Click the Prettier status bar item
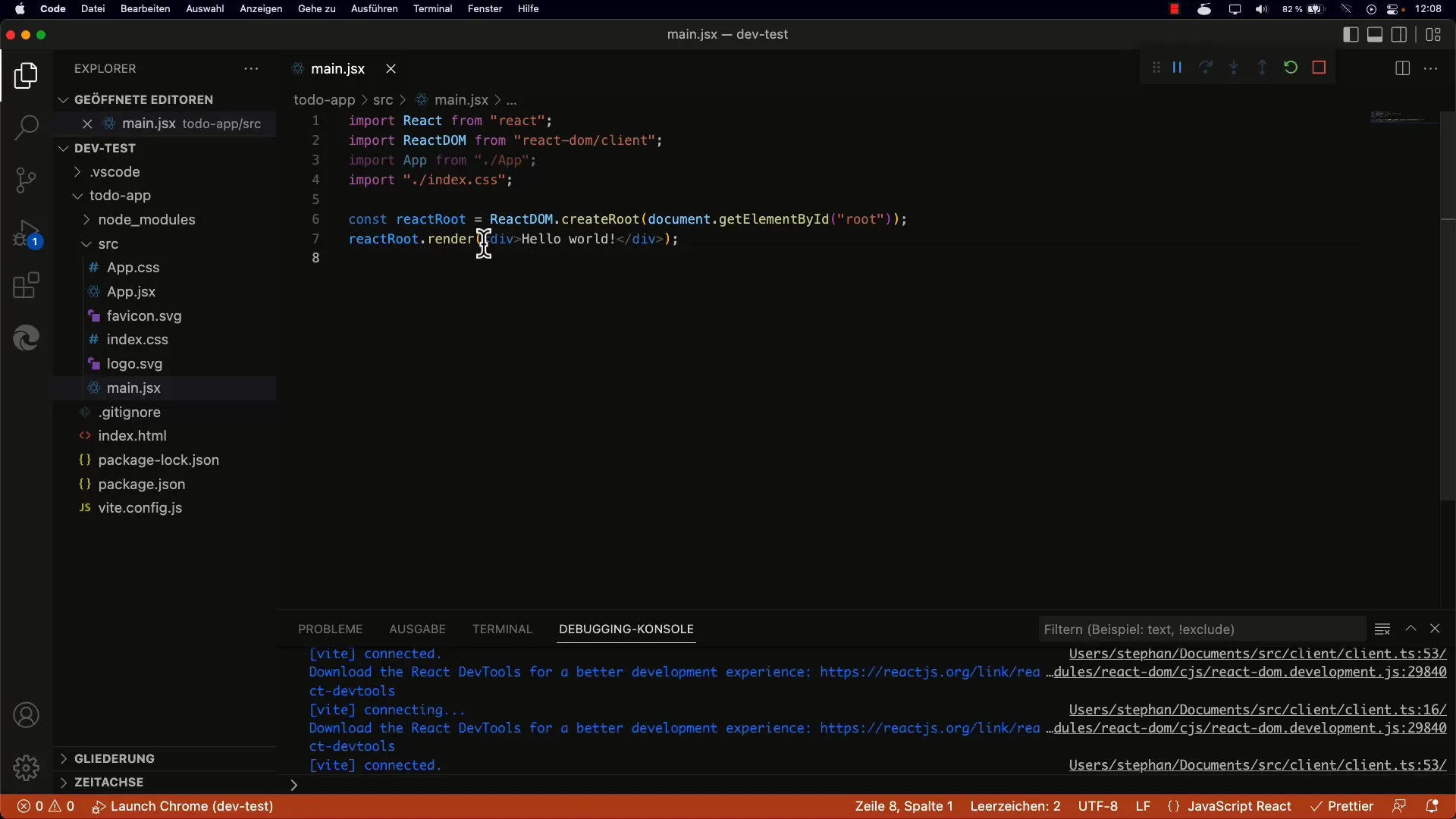The height and width of the screenshot is (819, 1456). coord(1341,806)
